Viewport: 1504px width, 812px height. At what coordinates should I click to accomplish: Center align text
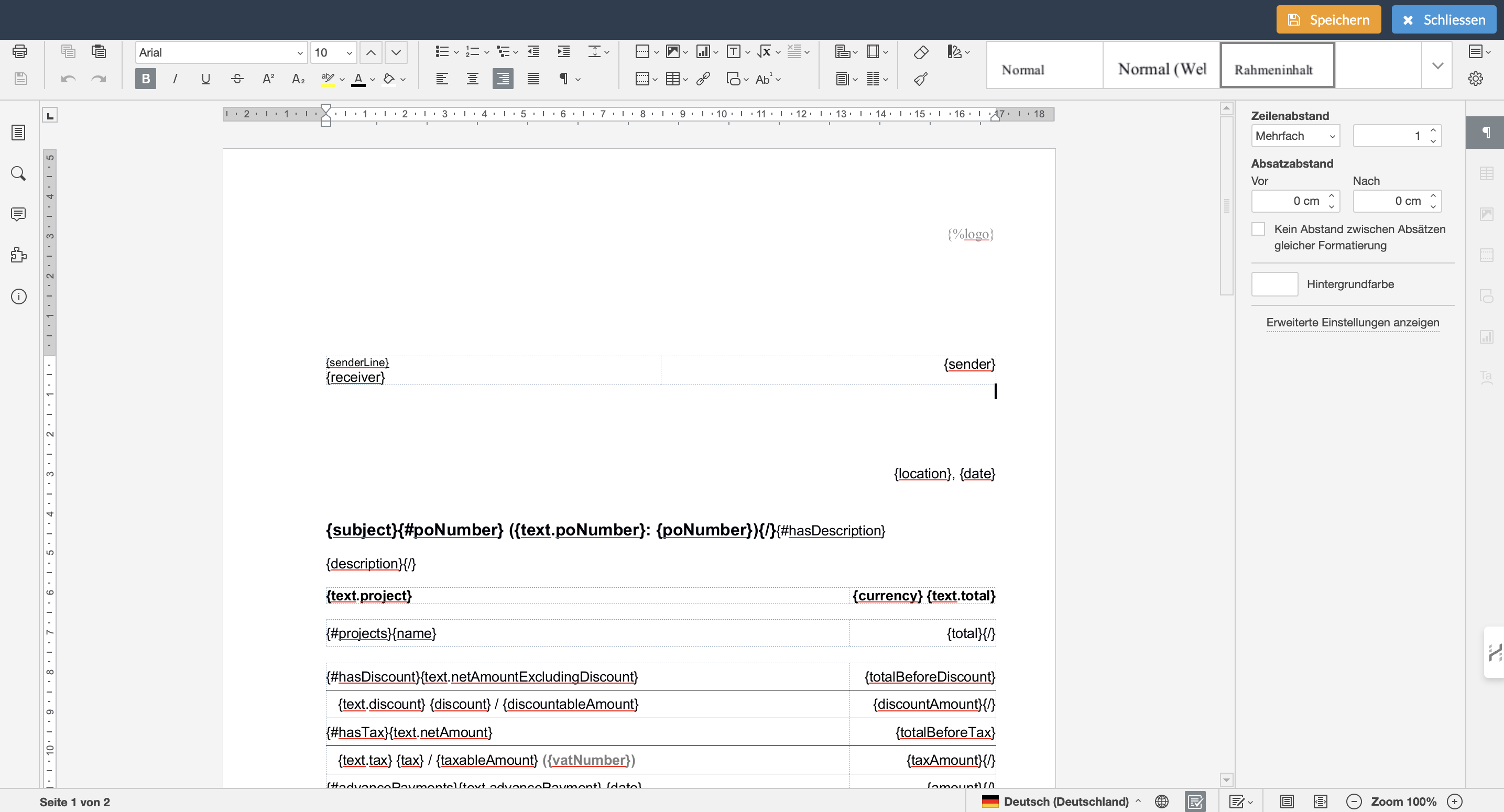coord(472,79)
